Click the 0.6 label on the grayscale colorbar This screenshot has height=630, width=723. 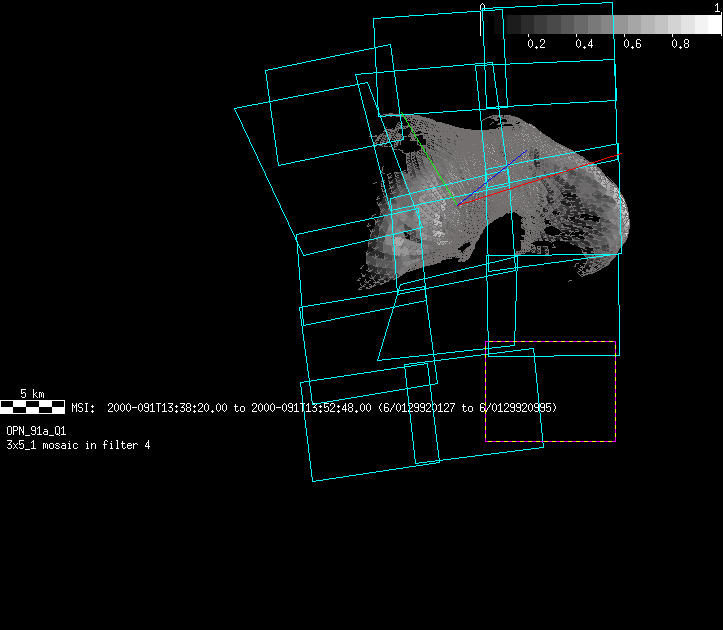coord(632,44)
